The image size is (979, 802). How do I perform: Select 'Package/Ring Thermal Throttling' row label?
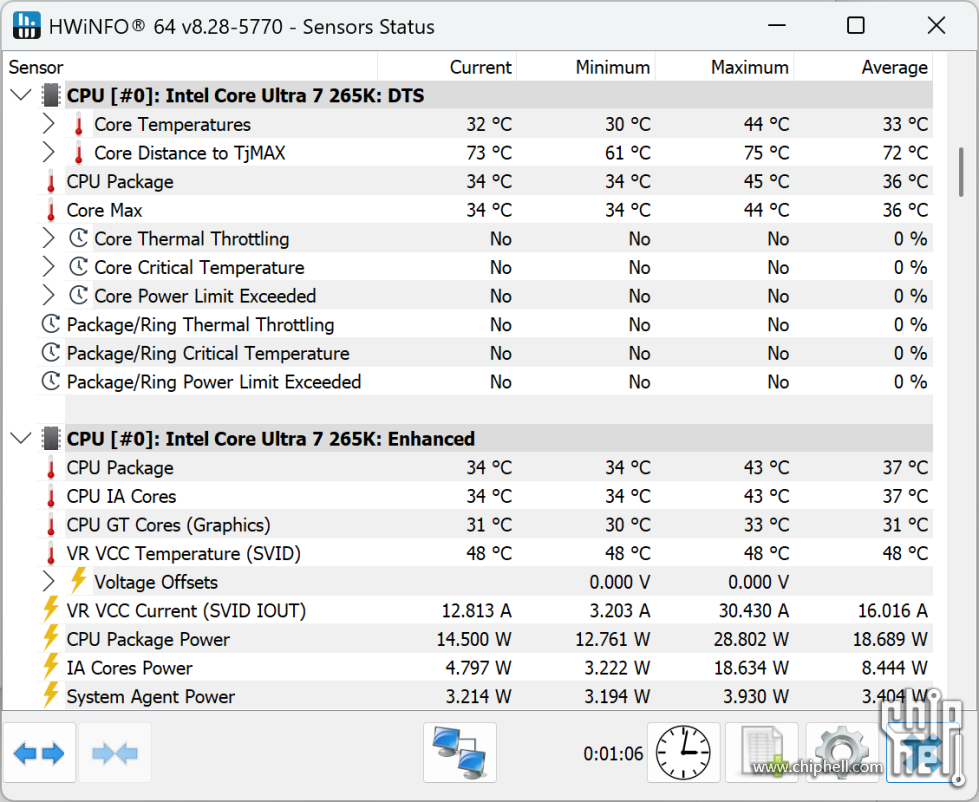pos(200,325)
